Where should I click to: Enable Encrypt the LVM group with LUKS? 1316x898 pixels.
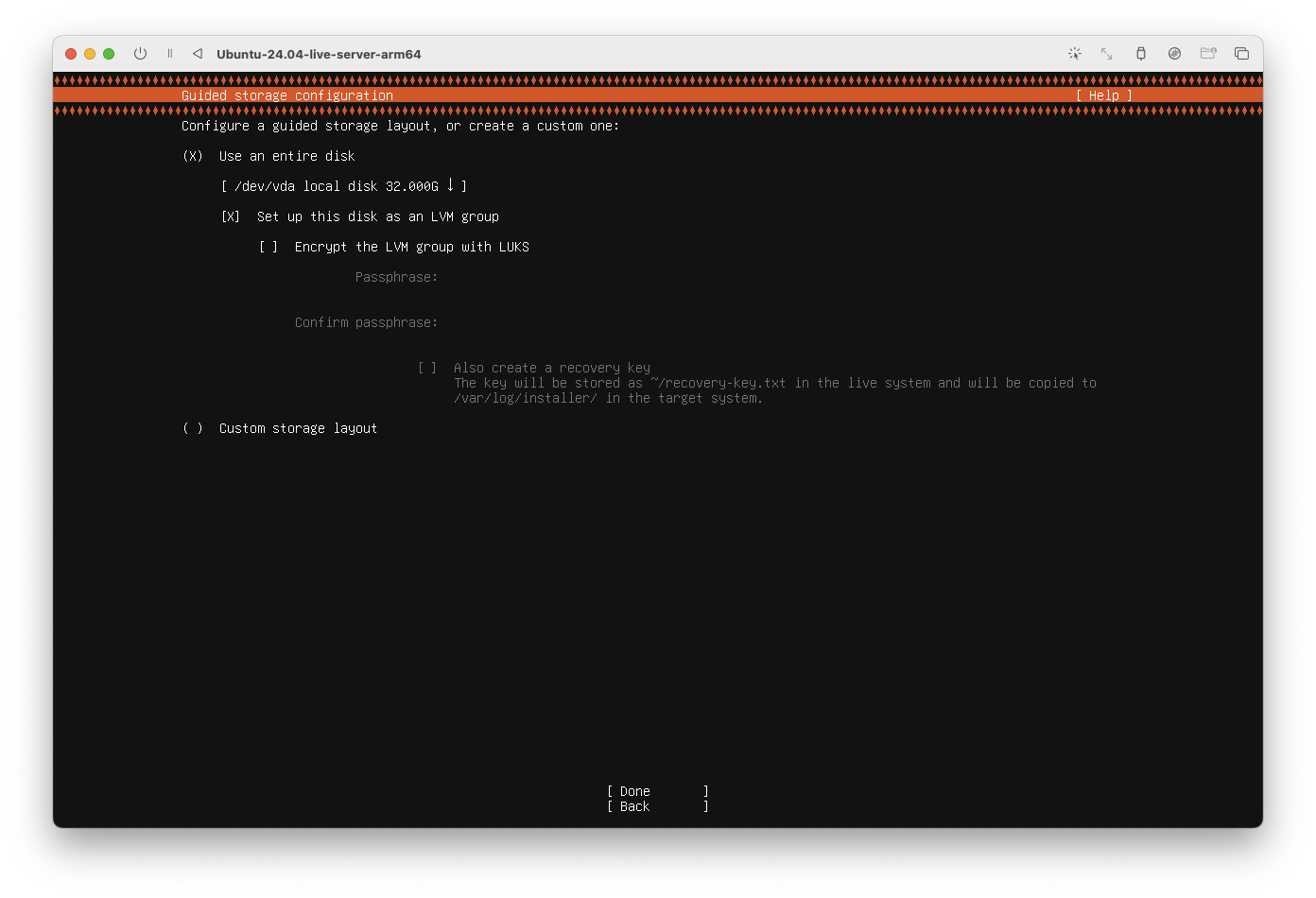(268, 247)
